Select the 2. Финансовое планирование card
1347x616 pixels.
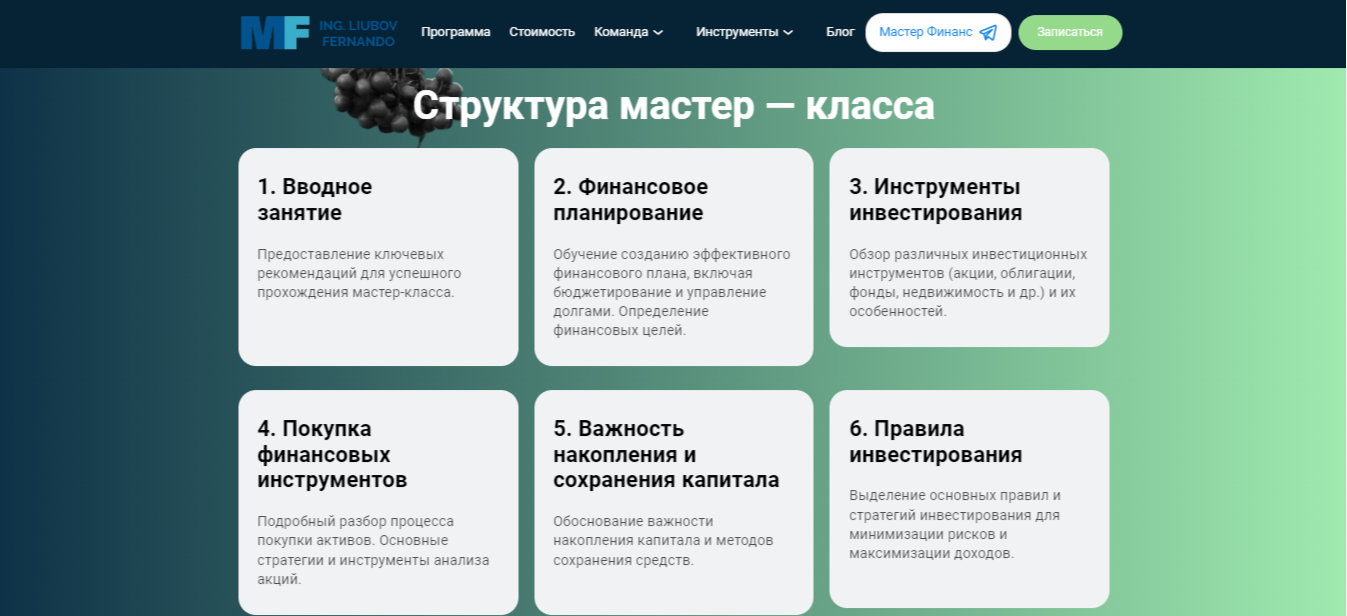[x=674, y=255]
